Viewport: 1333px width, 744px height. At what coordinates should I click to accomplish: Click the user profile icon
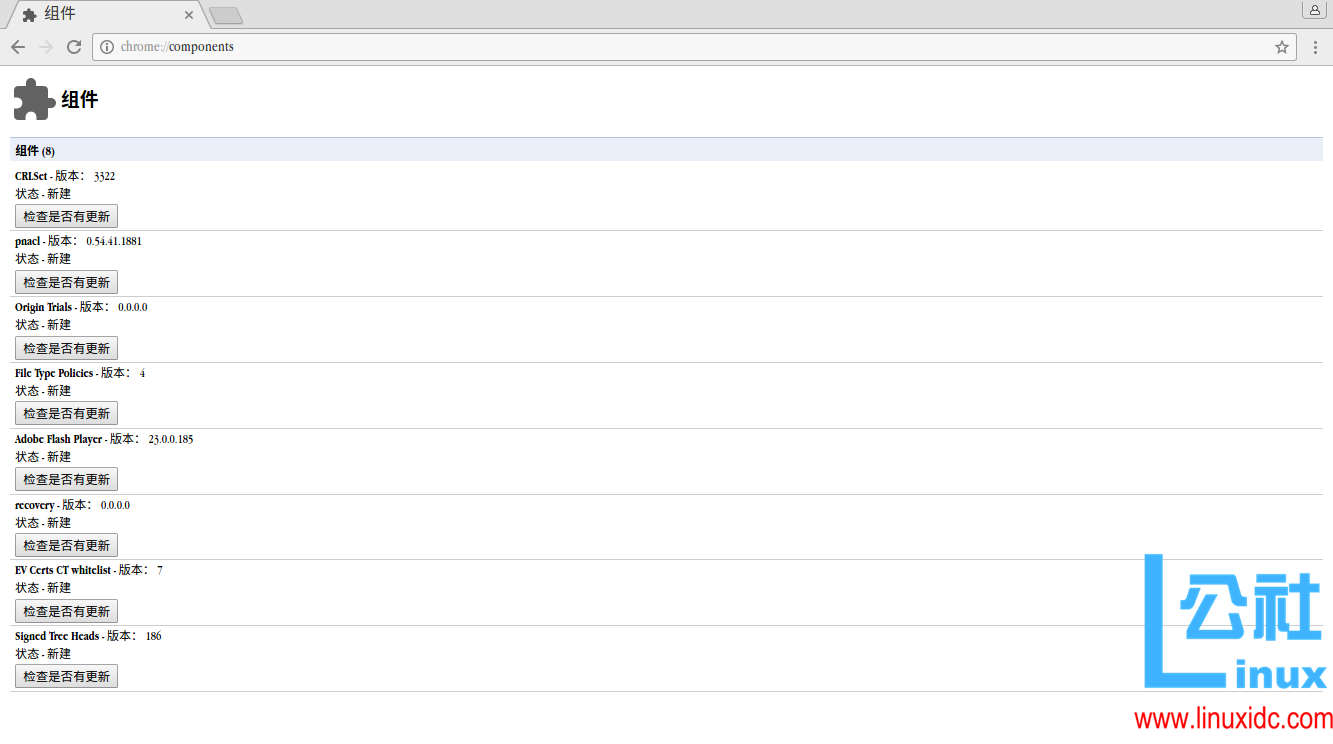pyautogui.click(x=1314, y=10)
